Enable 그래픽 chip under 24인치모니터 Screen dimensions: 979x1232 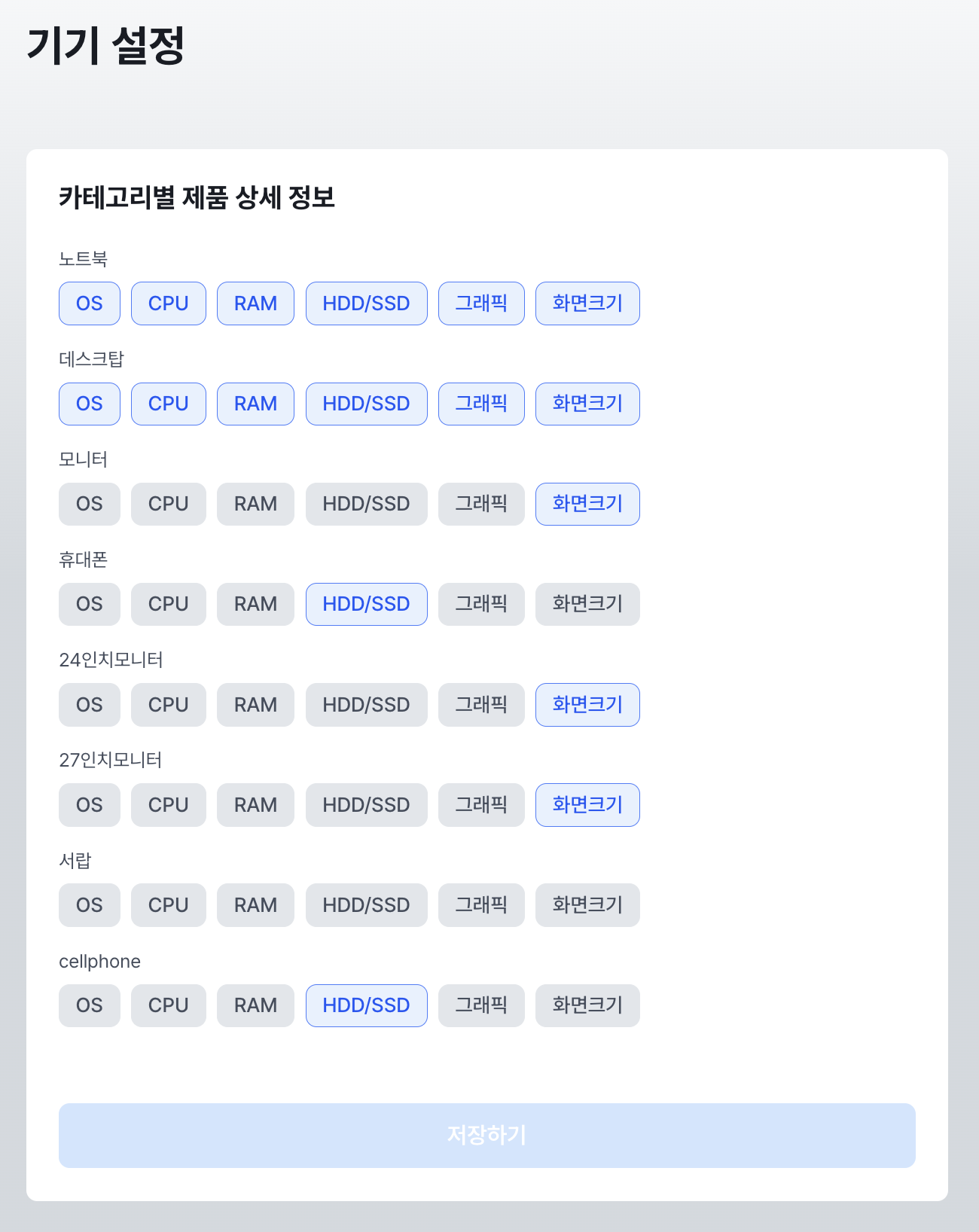click(481, 705)
